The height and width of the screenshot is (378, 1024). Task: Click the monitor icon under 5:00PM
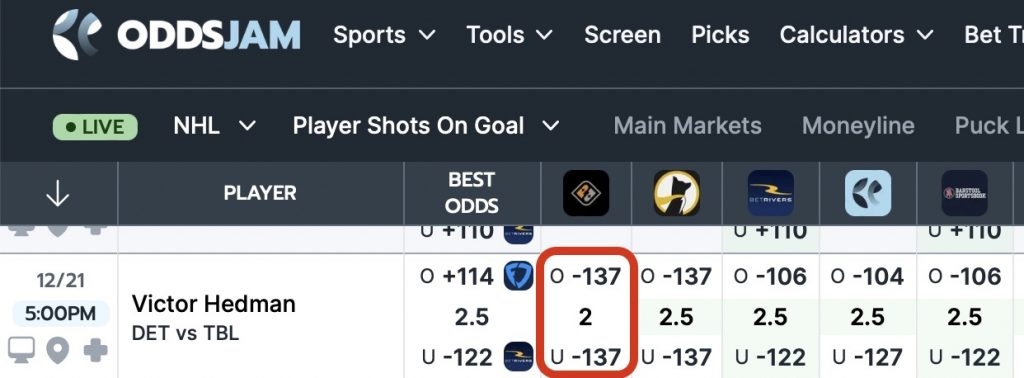(x=22, y=351)
